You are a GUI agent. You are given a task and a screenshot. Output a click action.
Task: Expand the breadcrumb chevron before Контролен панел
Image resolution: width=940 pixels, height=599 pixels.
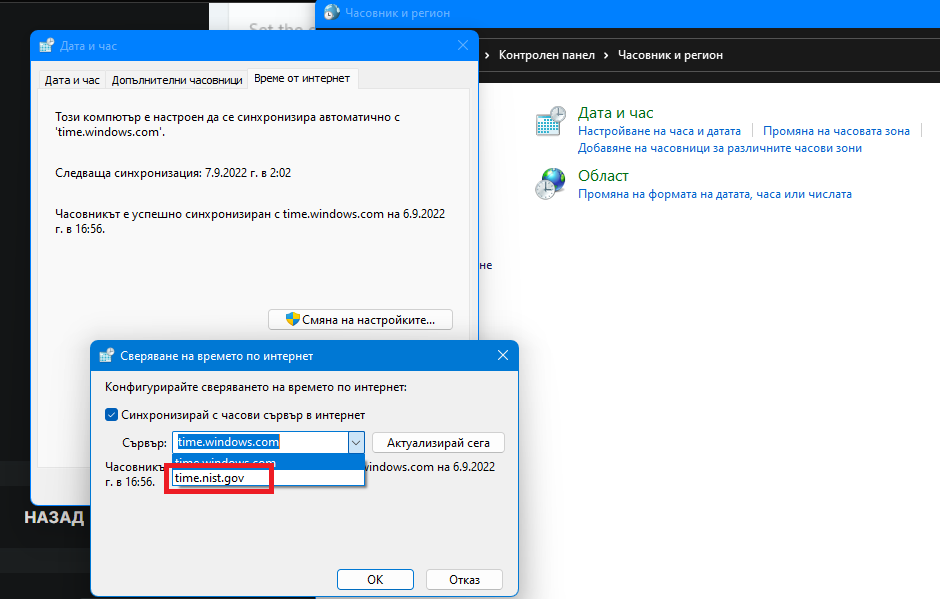point(487,55)
